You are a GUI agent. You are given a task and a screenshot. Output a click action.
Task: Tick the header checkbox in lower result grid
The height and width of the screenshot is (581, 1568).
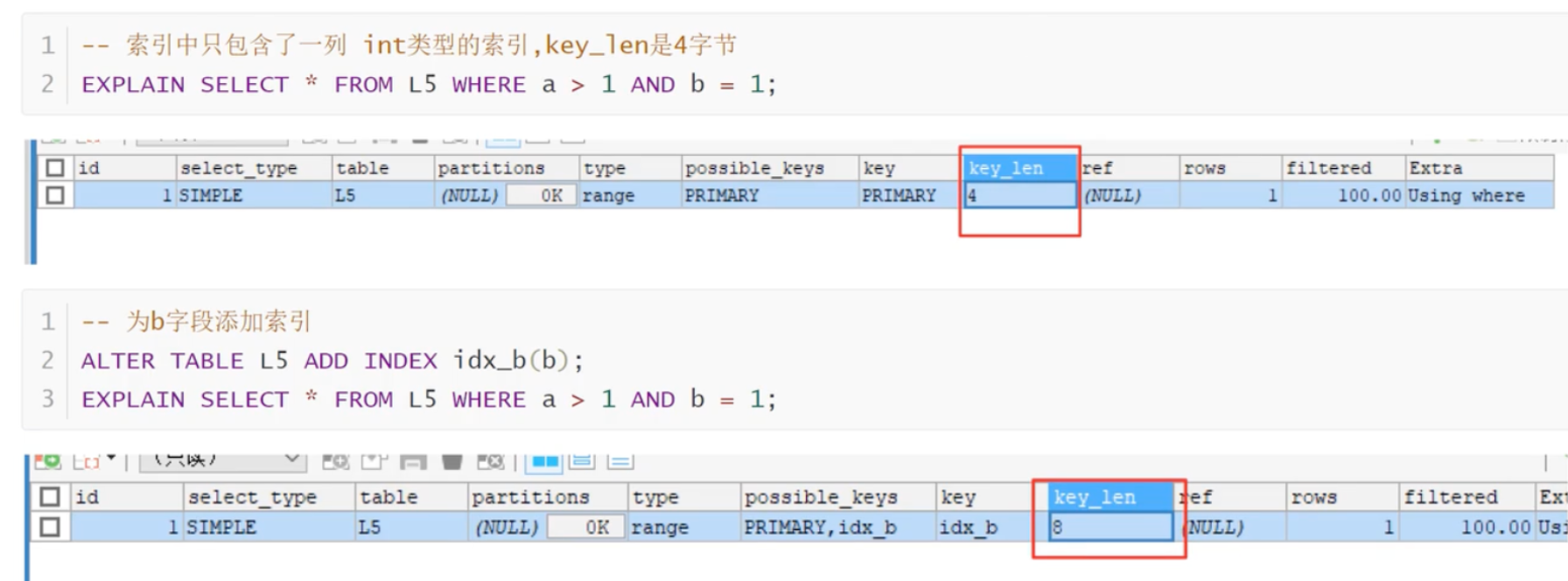coord(50,497)
